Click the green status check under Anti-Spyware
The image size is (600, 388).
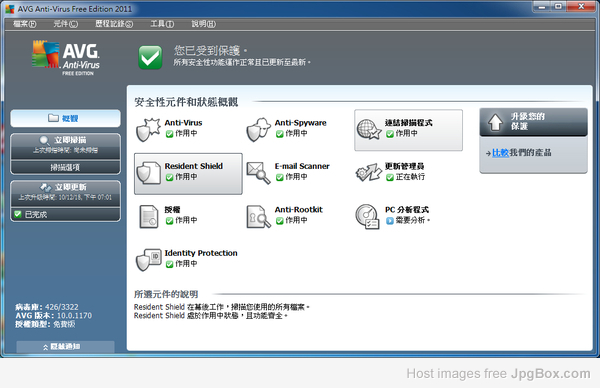pos(280,134)
